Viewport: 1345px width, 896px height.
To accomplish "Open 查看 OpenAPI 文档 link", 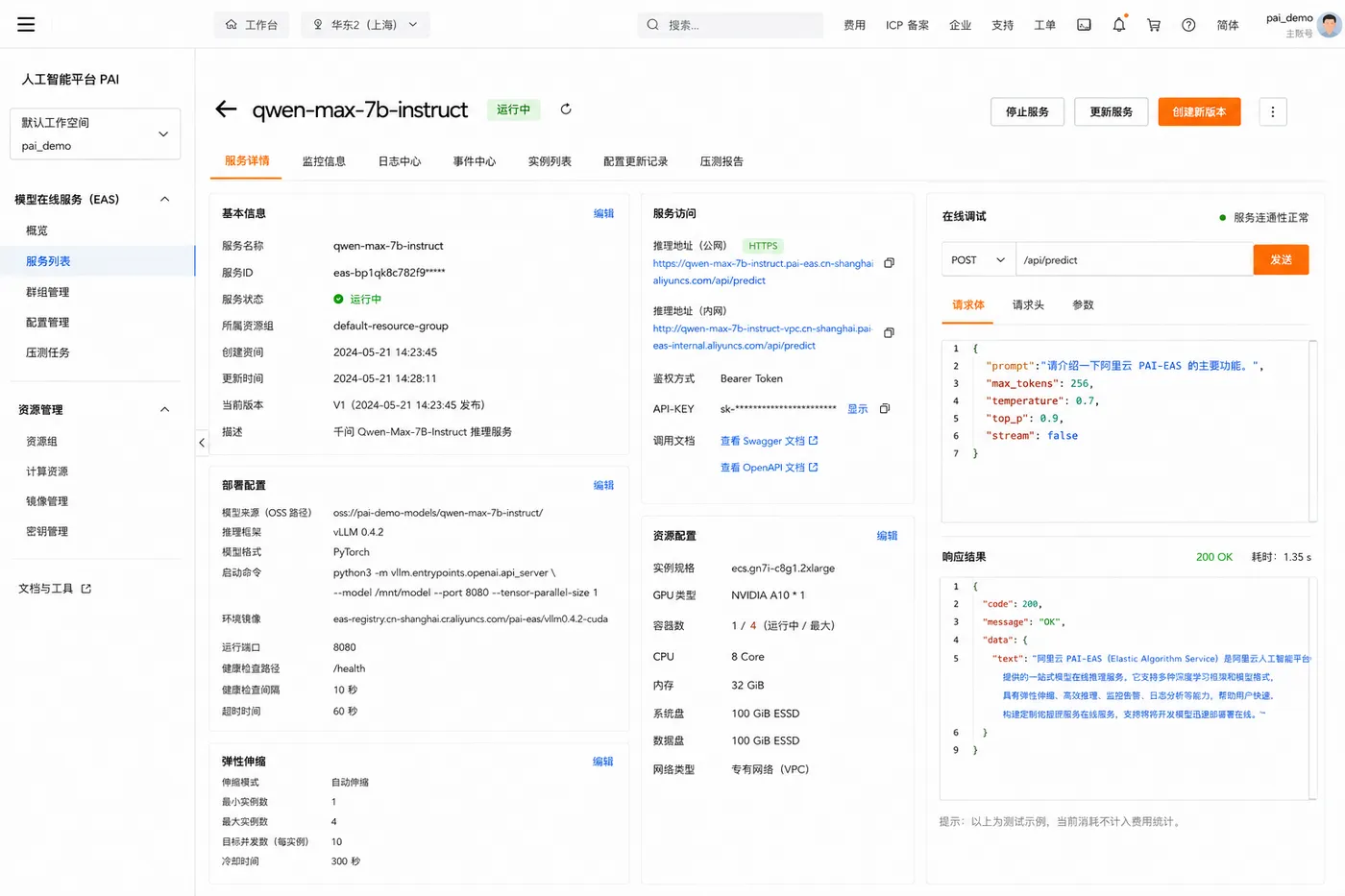I will (x=769, y=468).
